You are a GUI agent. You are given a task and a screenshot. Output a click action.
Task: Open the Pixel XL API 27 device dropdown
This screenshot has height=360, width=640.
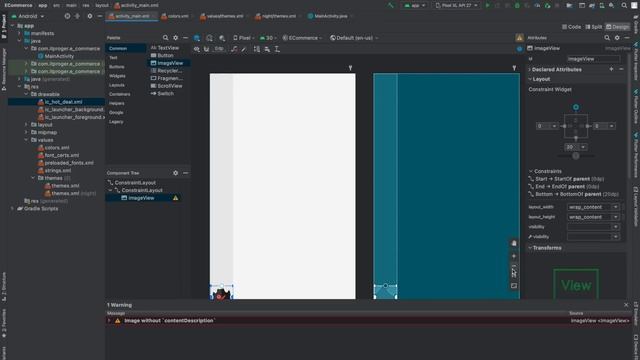click(456, 5)
